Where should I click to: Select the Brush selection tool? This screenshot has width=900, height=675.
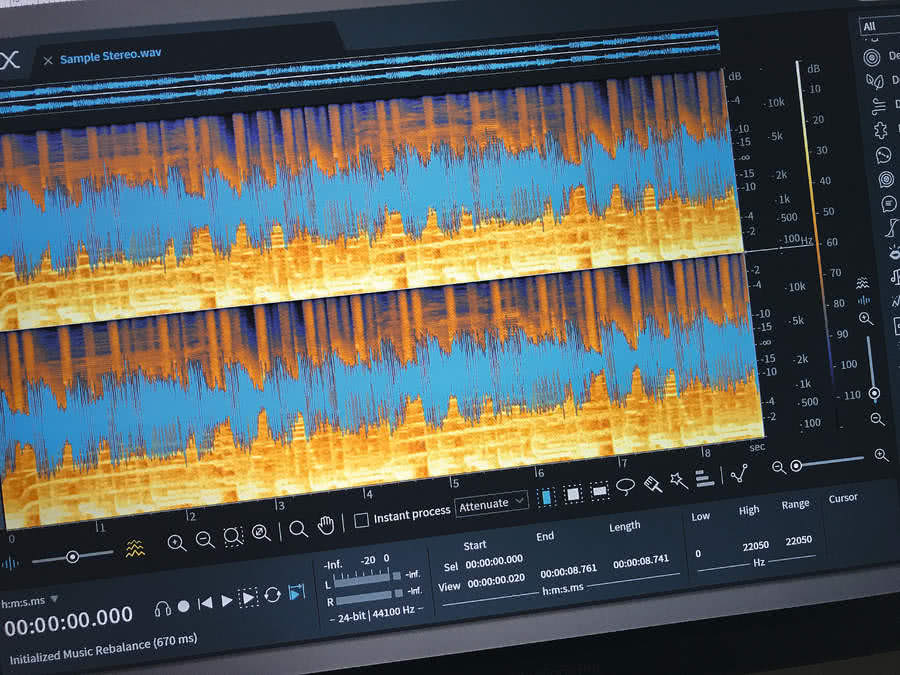click(653, 484)
